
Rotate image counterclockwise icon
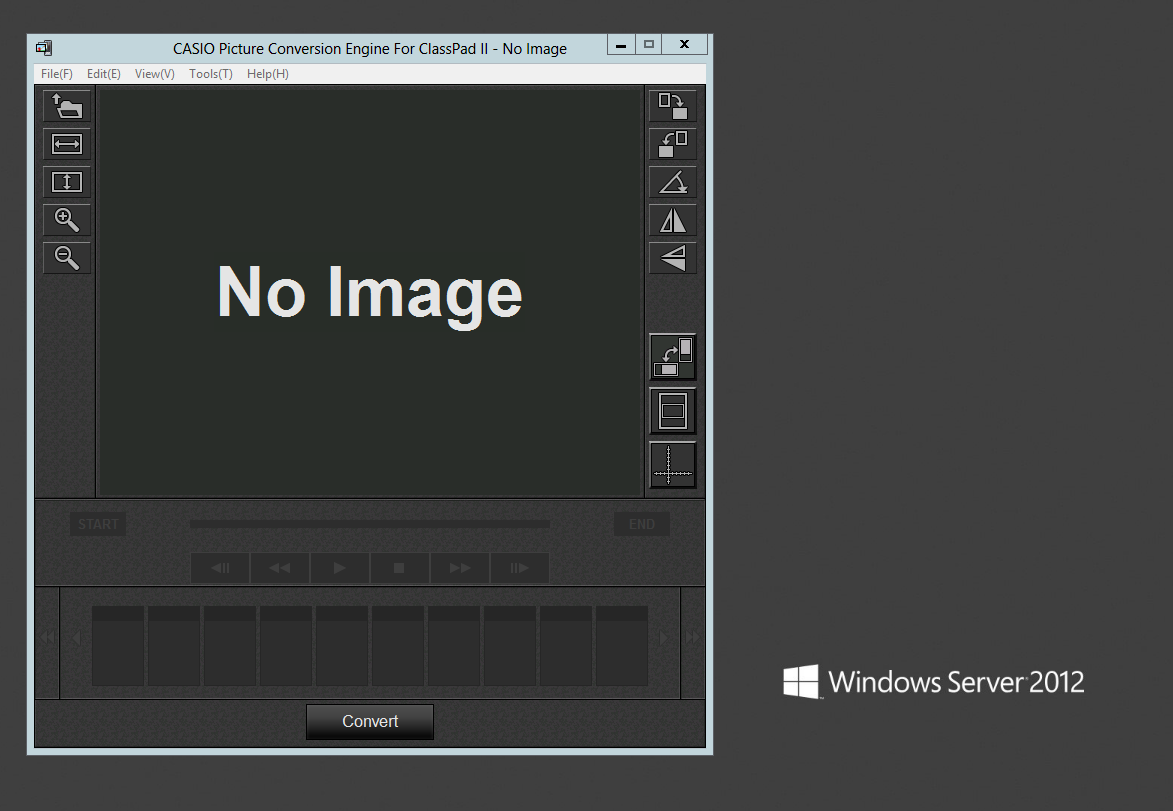[673, 144]
